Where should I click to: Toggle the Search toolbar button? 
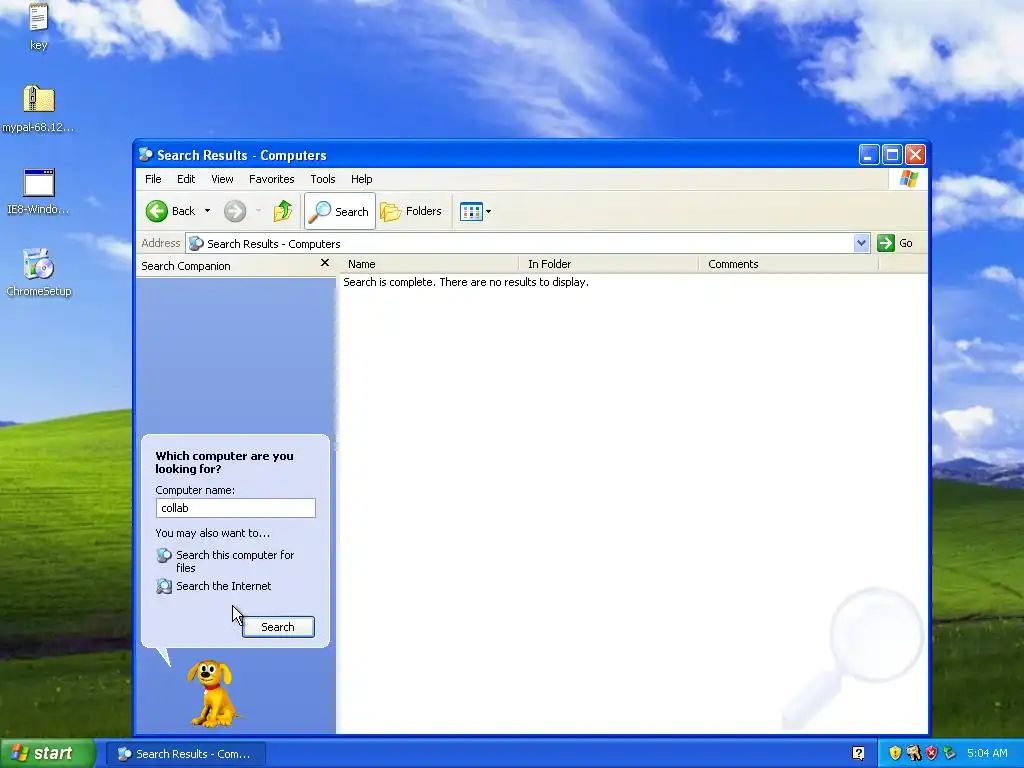click(340, 211)
